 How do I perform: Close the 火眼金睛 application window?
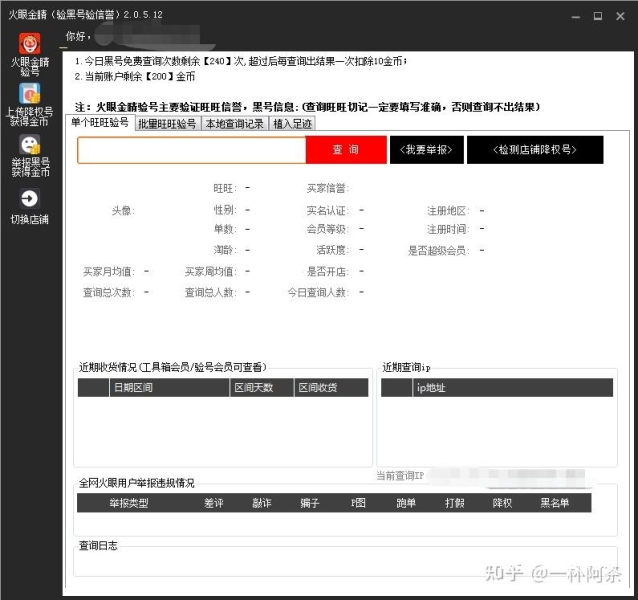(620, 16)
